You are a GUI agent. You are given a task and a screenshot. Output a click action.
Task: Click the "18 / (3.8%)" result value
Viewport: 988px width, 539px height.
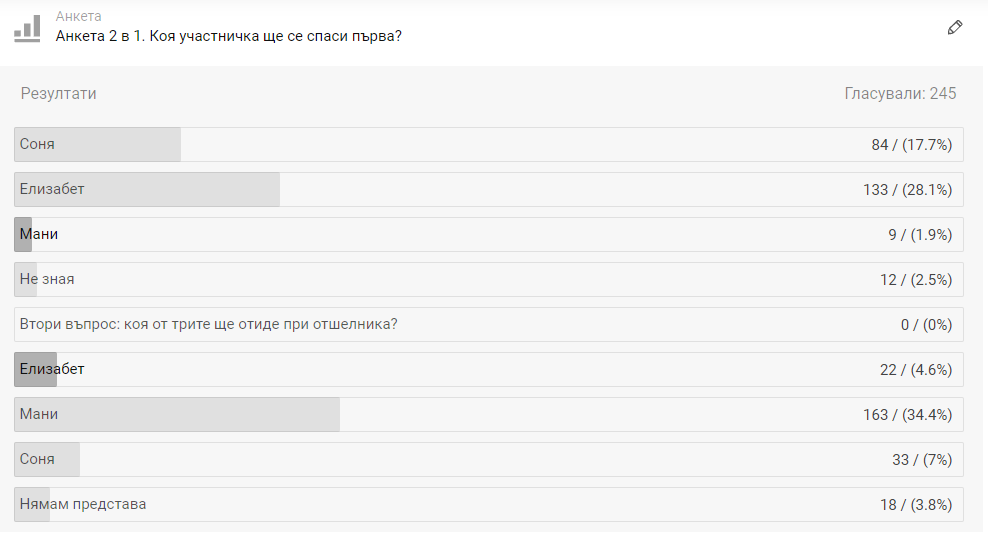[916, 504]
